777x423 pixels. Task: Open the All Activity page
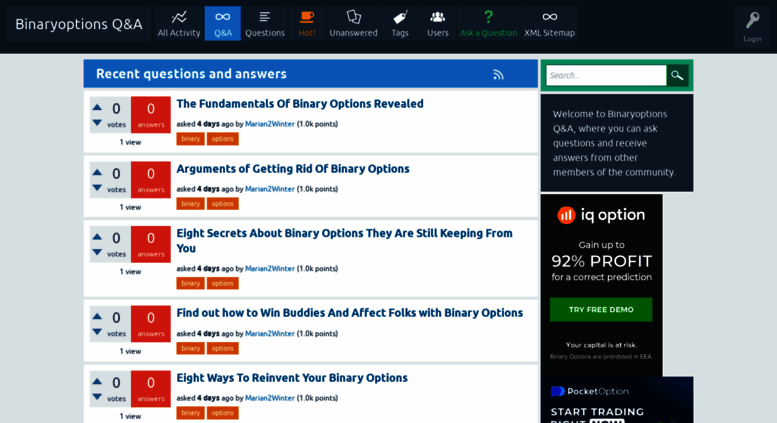pyautogui.click(x=179, y=23)
